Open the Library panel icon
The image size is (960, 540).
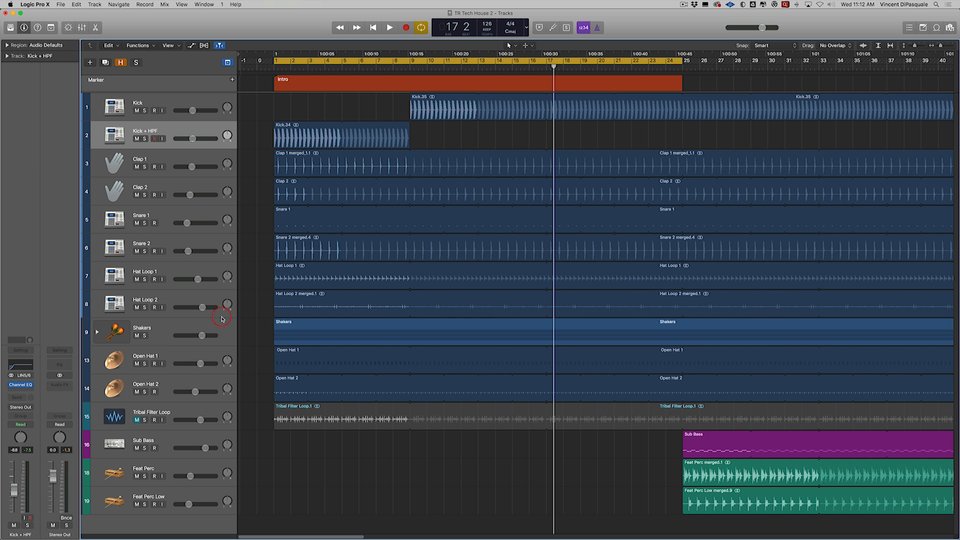click(x=10, y=28)
